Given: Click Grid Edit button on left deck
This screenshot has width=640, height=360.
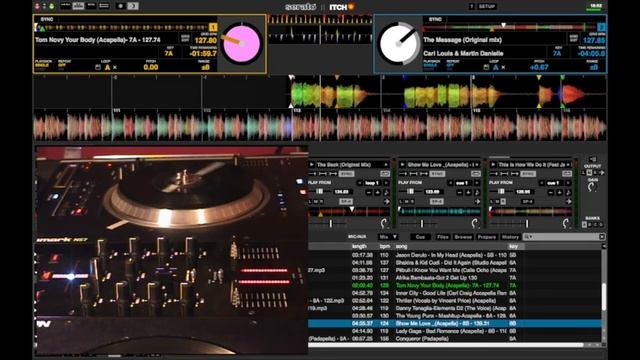Looking at the screenshot, I should (185, 38).
